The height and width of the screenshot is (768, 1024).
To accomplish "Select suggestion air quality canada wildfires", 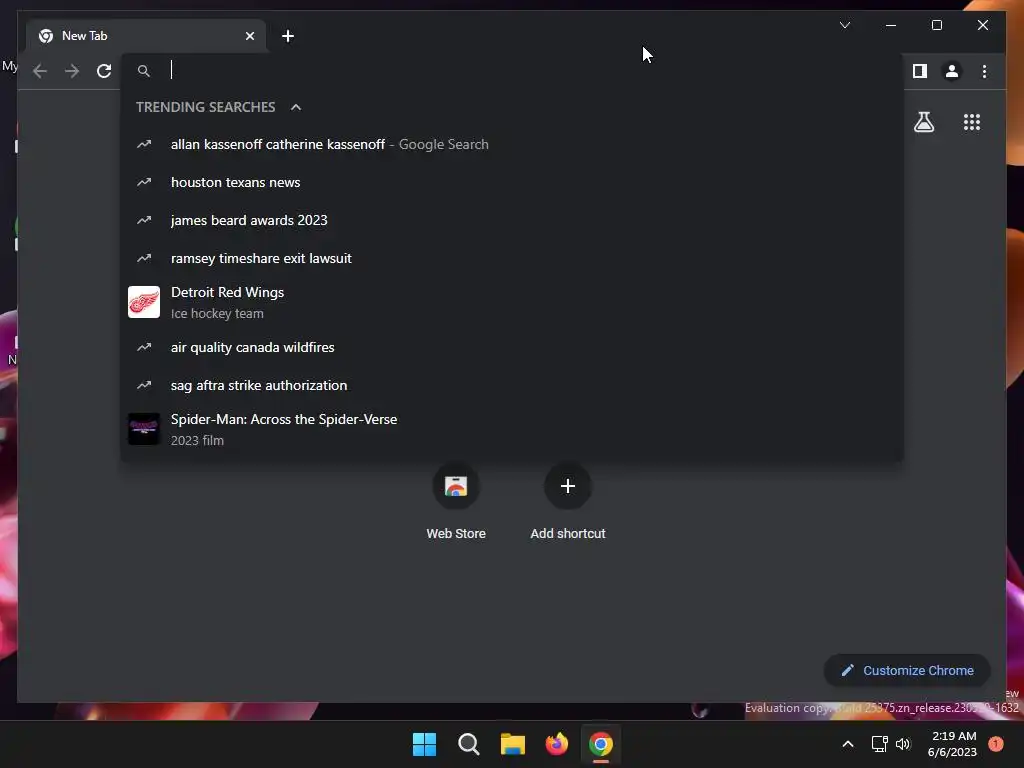I will tap(512, 347).
